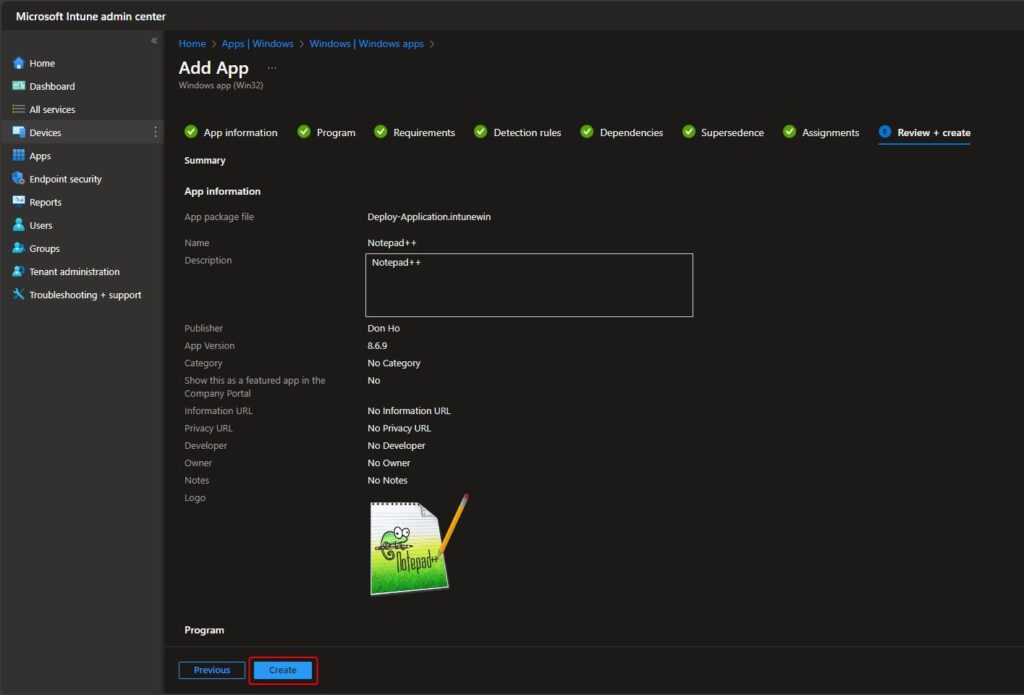Select the Users person icon
The width and height of the screenshot is (1024, 695).
(18, 225)
